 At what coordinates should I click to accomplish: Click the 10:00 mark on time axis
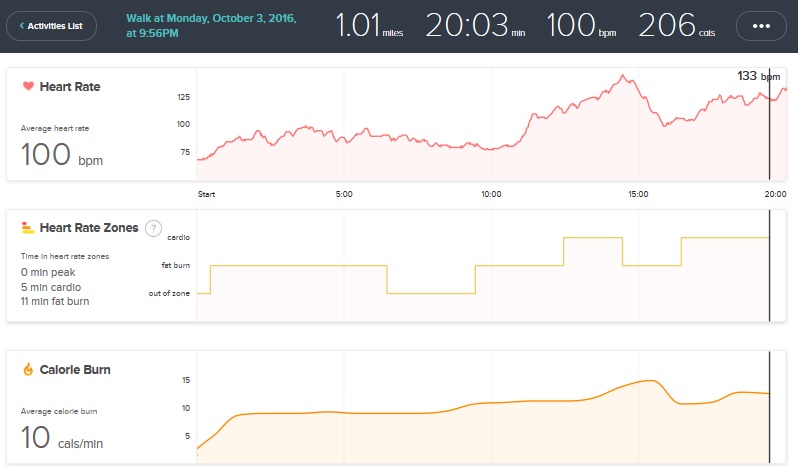pos(491,194)
